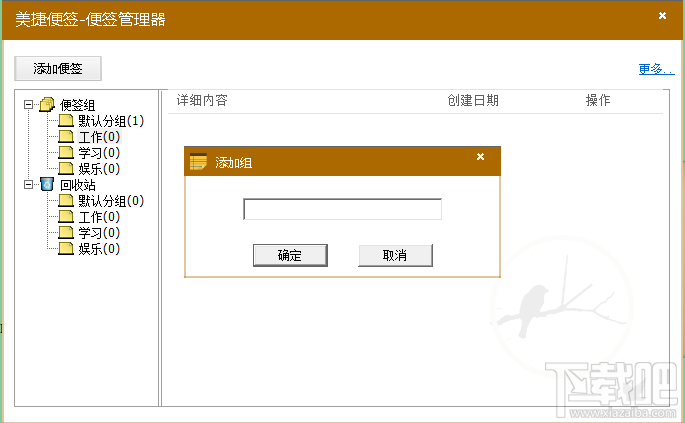The height and width of the screenshot is (423, 685).
Task: Select 学习(0) in 回收站
Action: [99, 233]
